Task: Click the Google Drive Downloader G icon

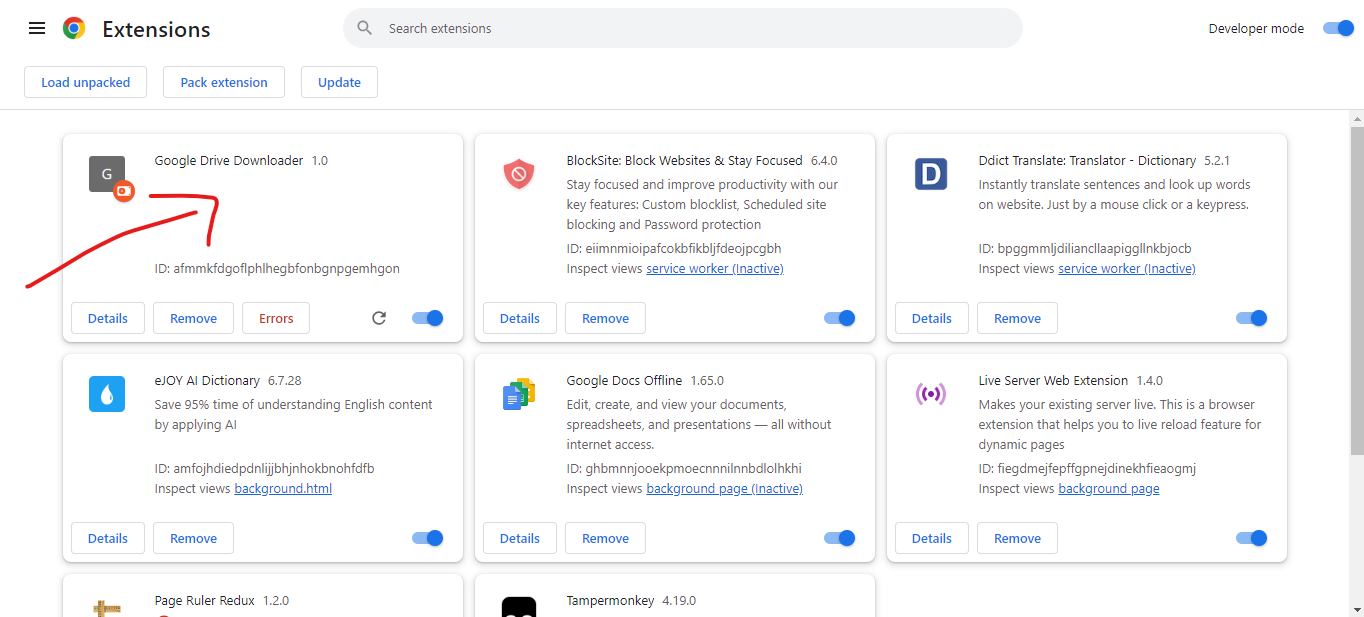Action: 106,174
